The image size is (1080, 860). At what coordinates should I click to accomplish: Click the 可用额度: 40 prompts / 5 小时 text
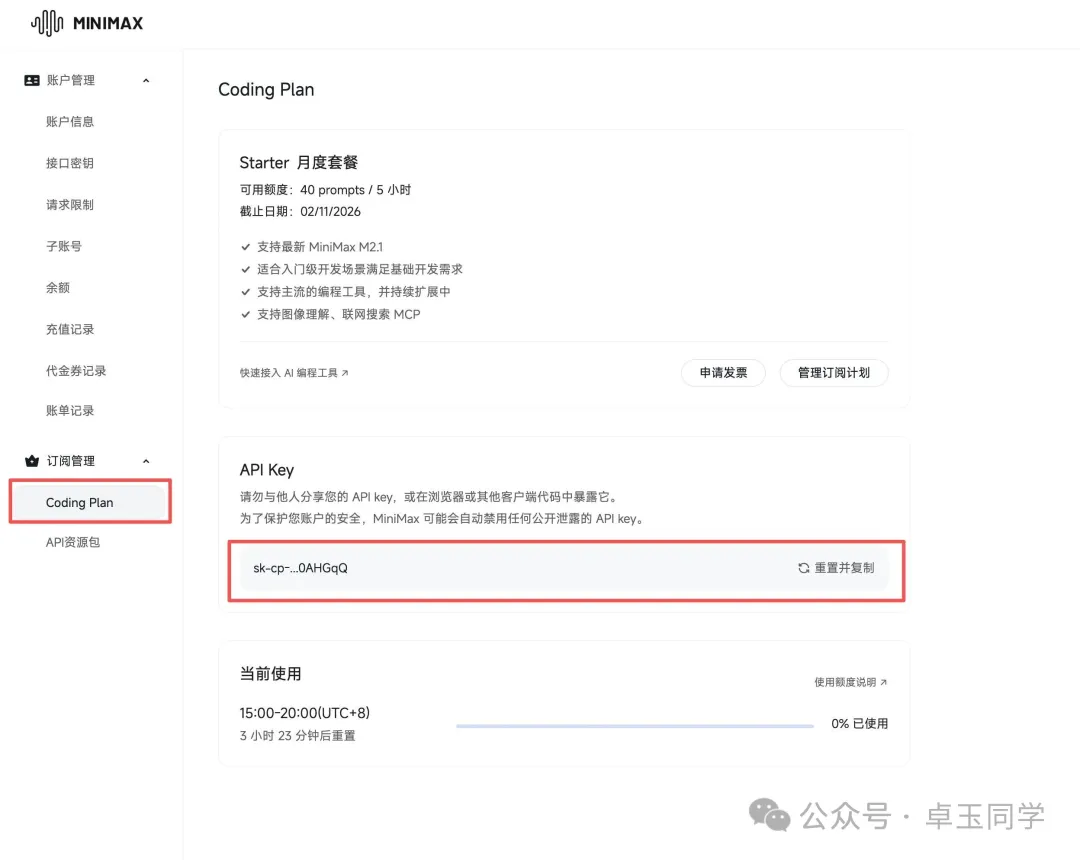pos(325,189)
